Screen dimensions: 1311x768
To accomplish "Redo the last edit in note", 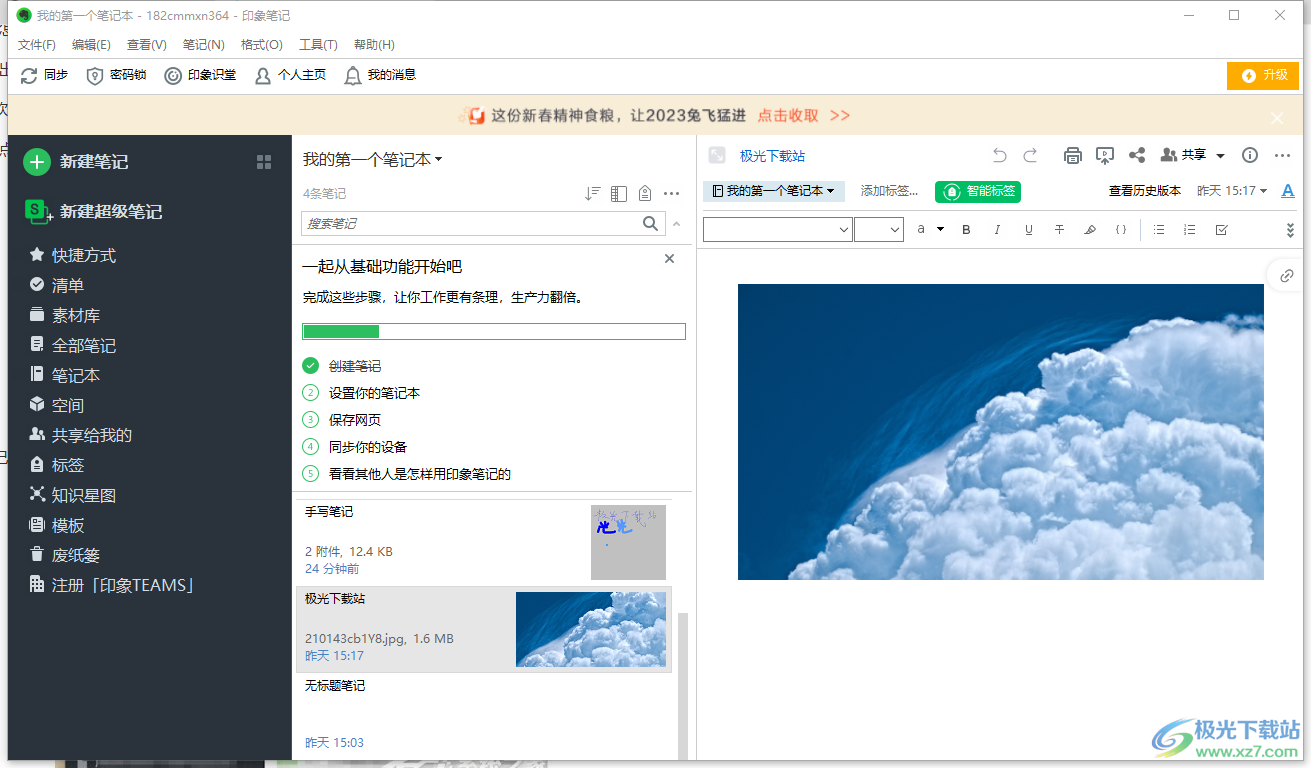I will coord(1030,155).
